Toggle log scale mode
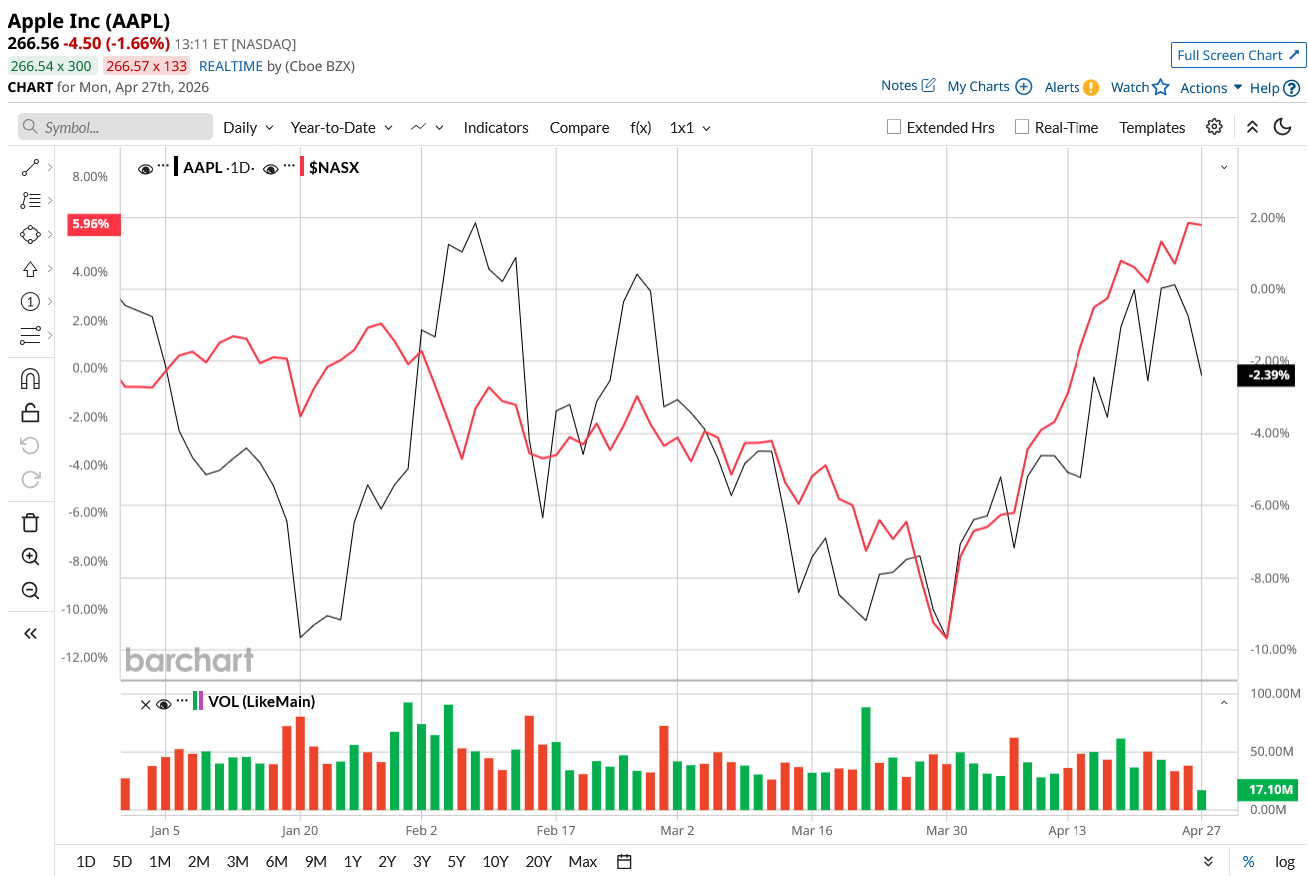 pyautogui.click(x=1285, y=861)
